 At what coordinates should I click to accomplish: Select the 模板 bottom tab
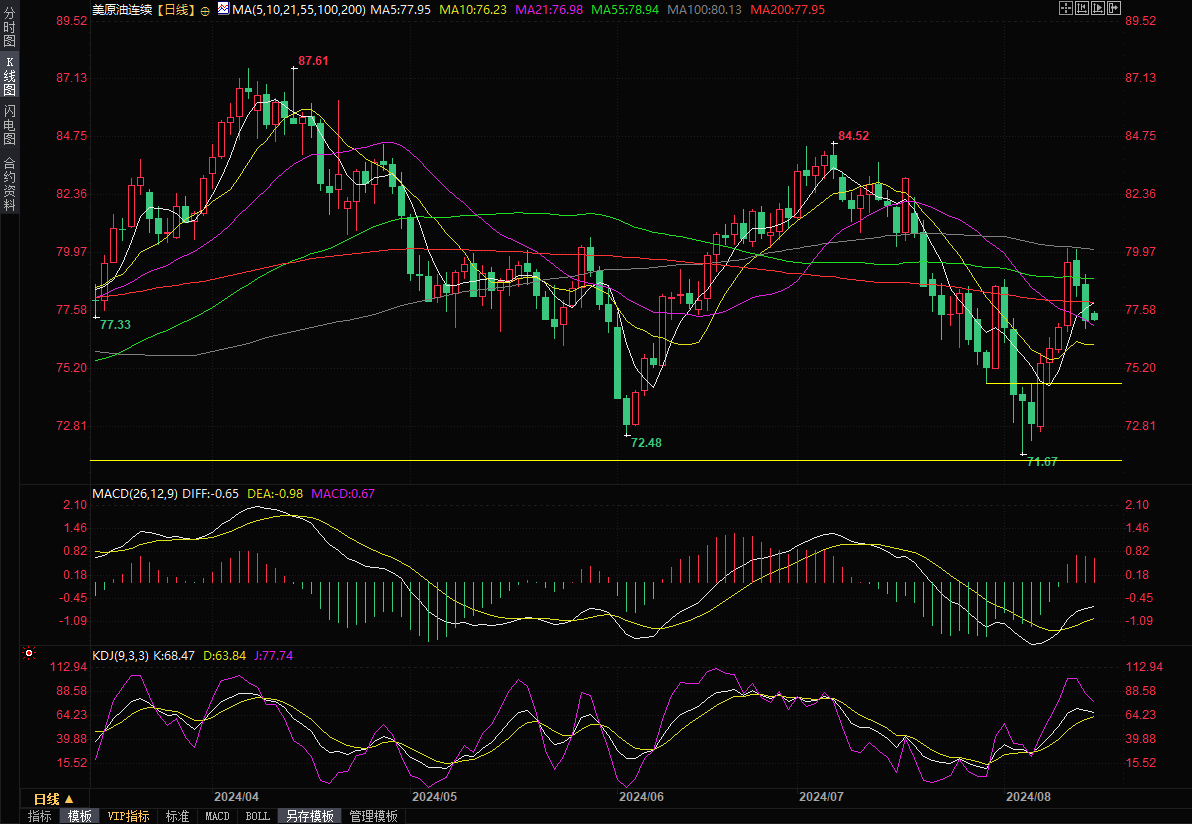80,816
